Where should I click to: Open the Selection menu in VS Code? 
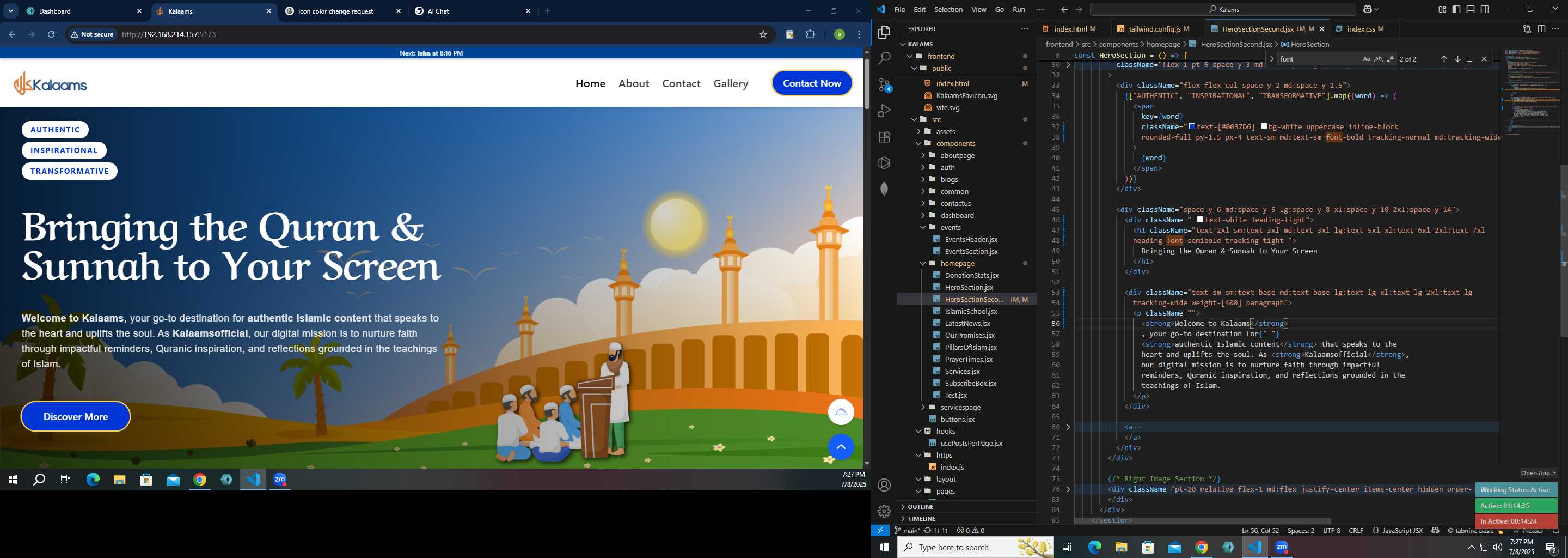pyautogui.click(x=948, y=10)
